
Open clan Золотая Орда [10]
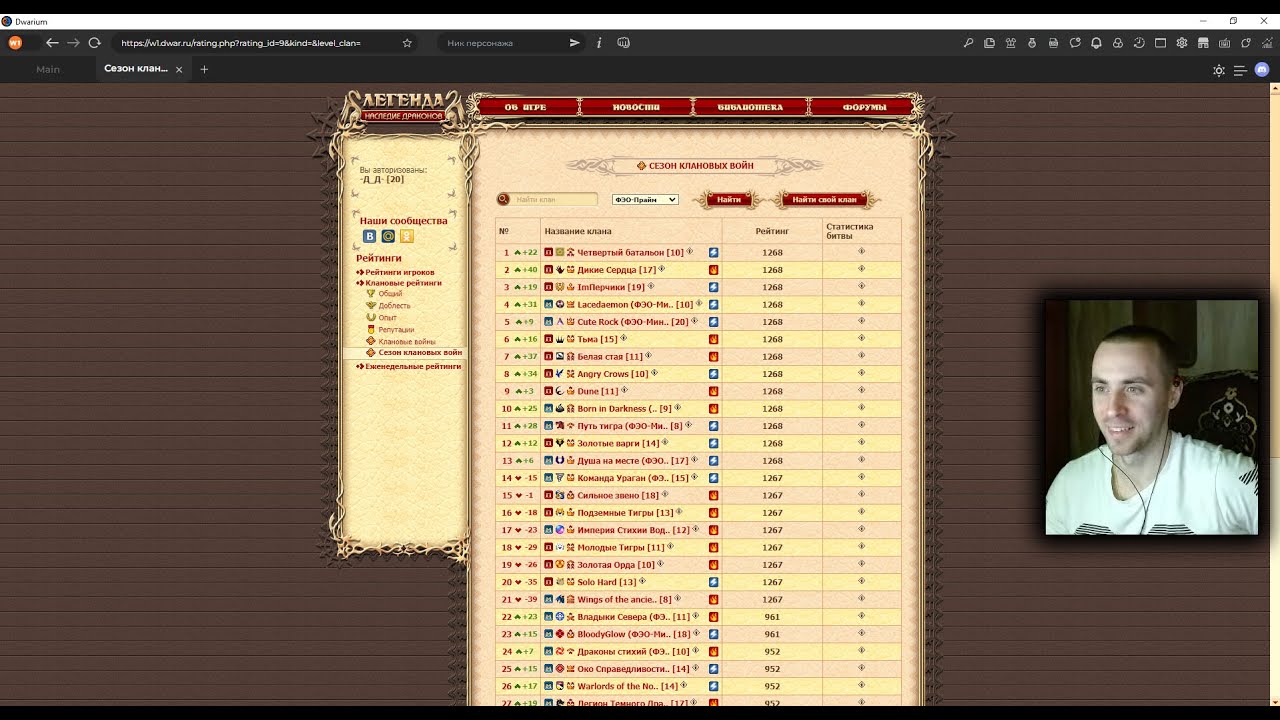[x=616, y=564]
